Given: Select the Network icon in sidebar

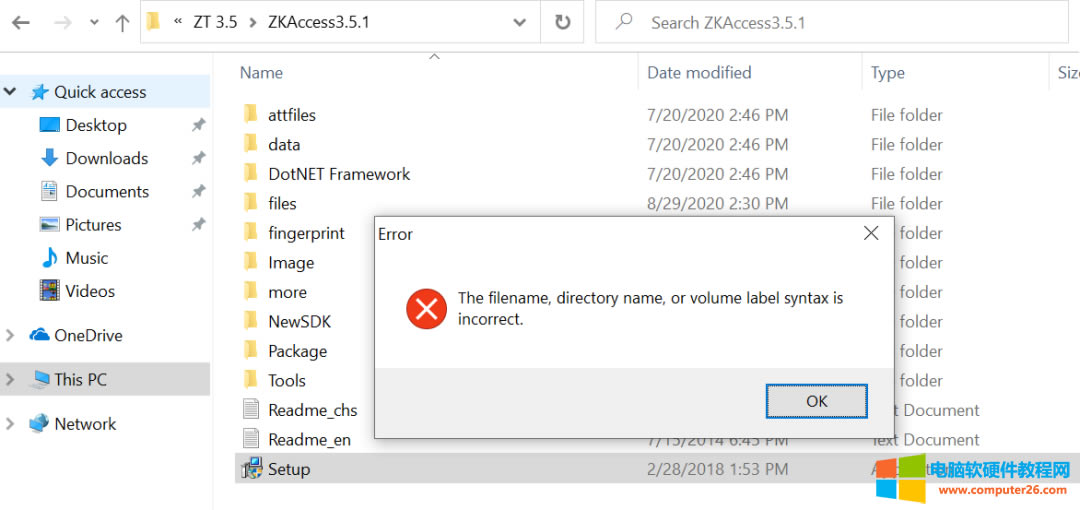Looking at the screenshot, I should (39, 423).
